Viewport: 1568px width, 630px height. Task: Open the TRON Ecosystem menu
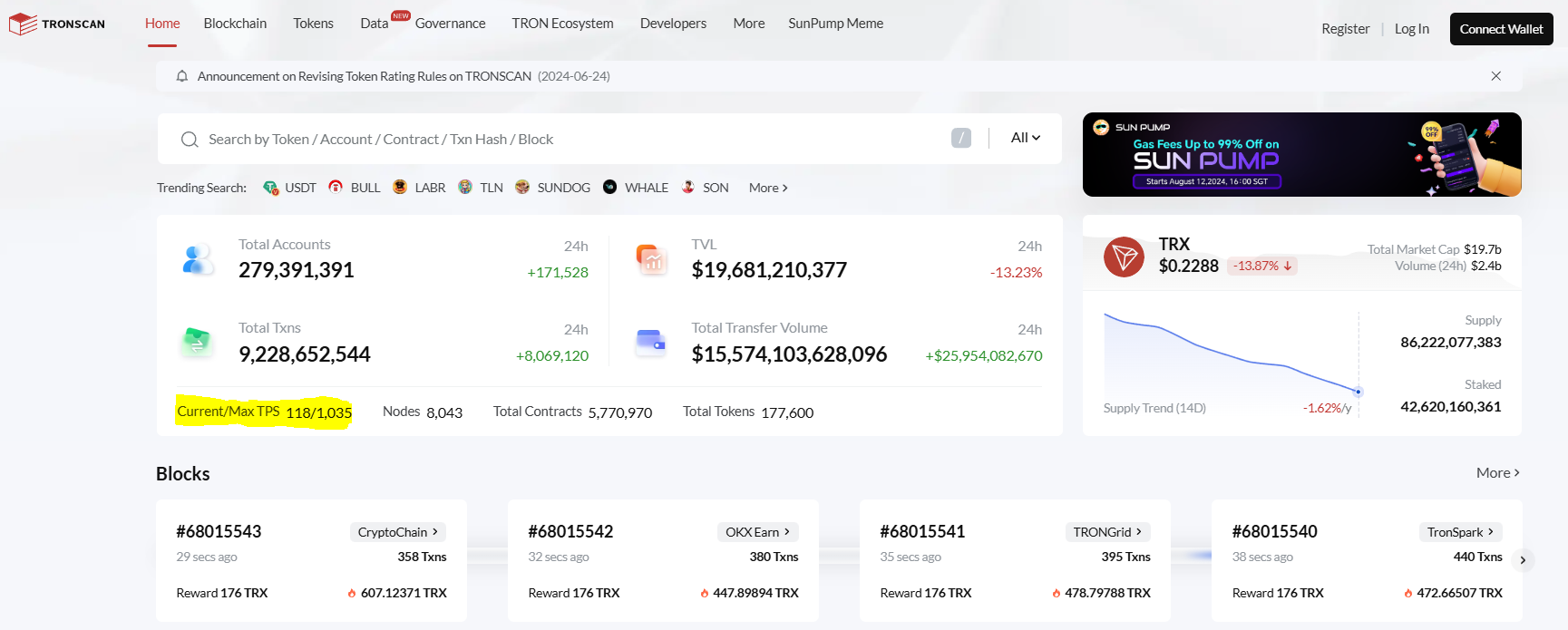click(x=562, y=24)
